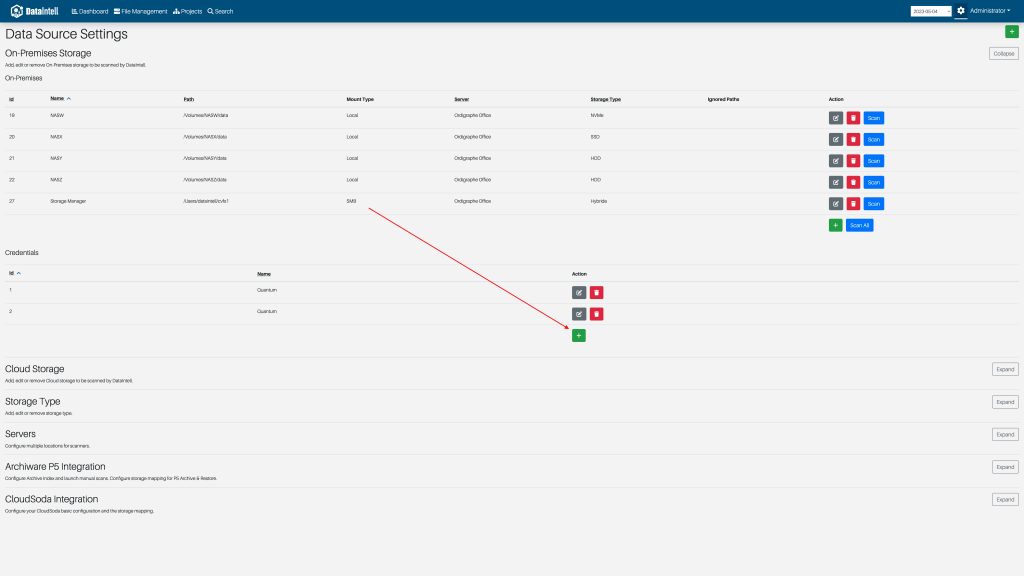1024x576 pixels.
Task: Scan the NASX storage
Action: tap(874, 140)
